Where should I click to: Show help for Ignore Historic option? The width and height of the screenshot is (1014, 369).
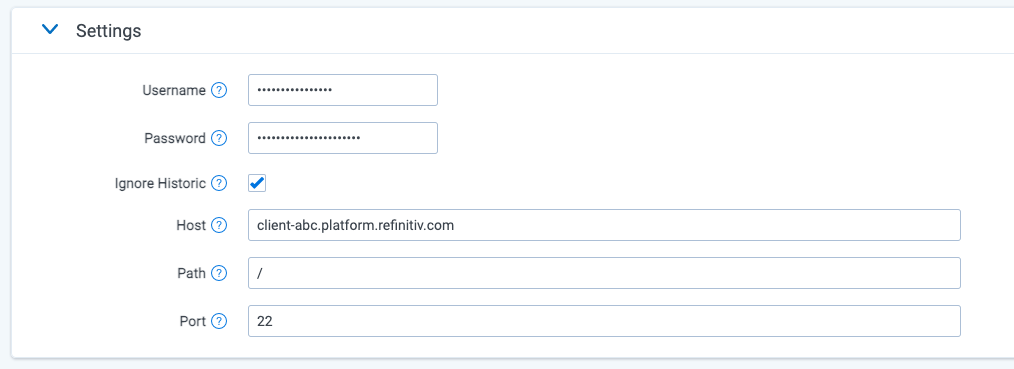pos(219,184)
